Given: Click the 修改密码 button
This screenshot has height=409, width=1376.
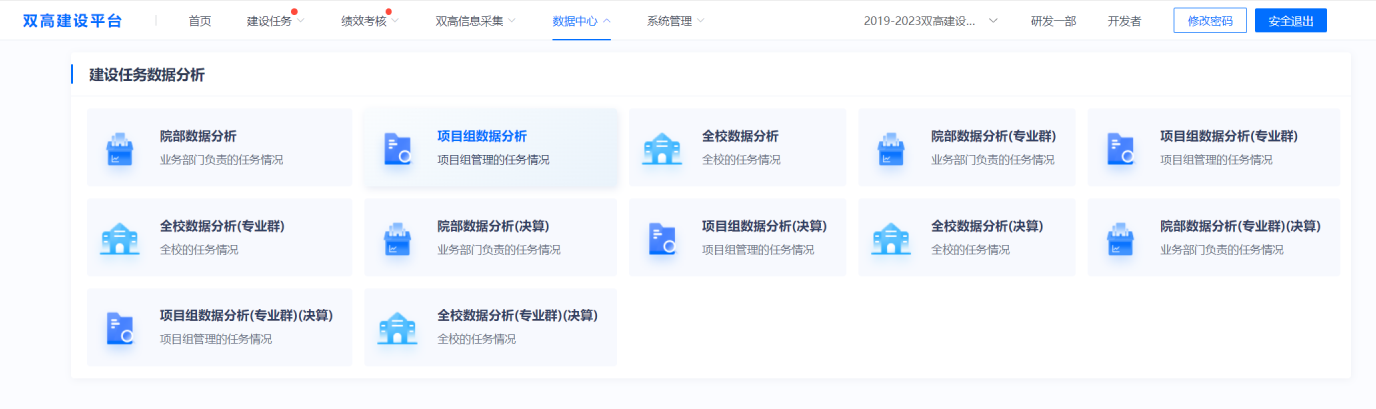Looking at the screenshot, I should [x=1209, y=21].
